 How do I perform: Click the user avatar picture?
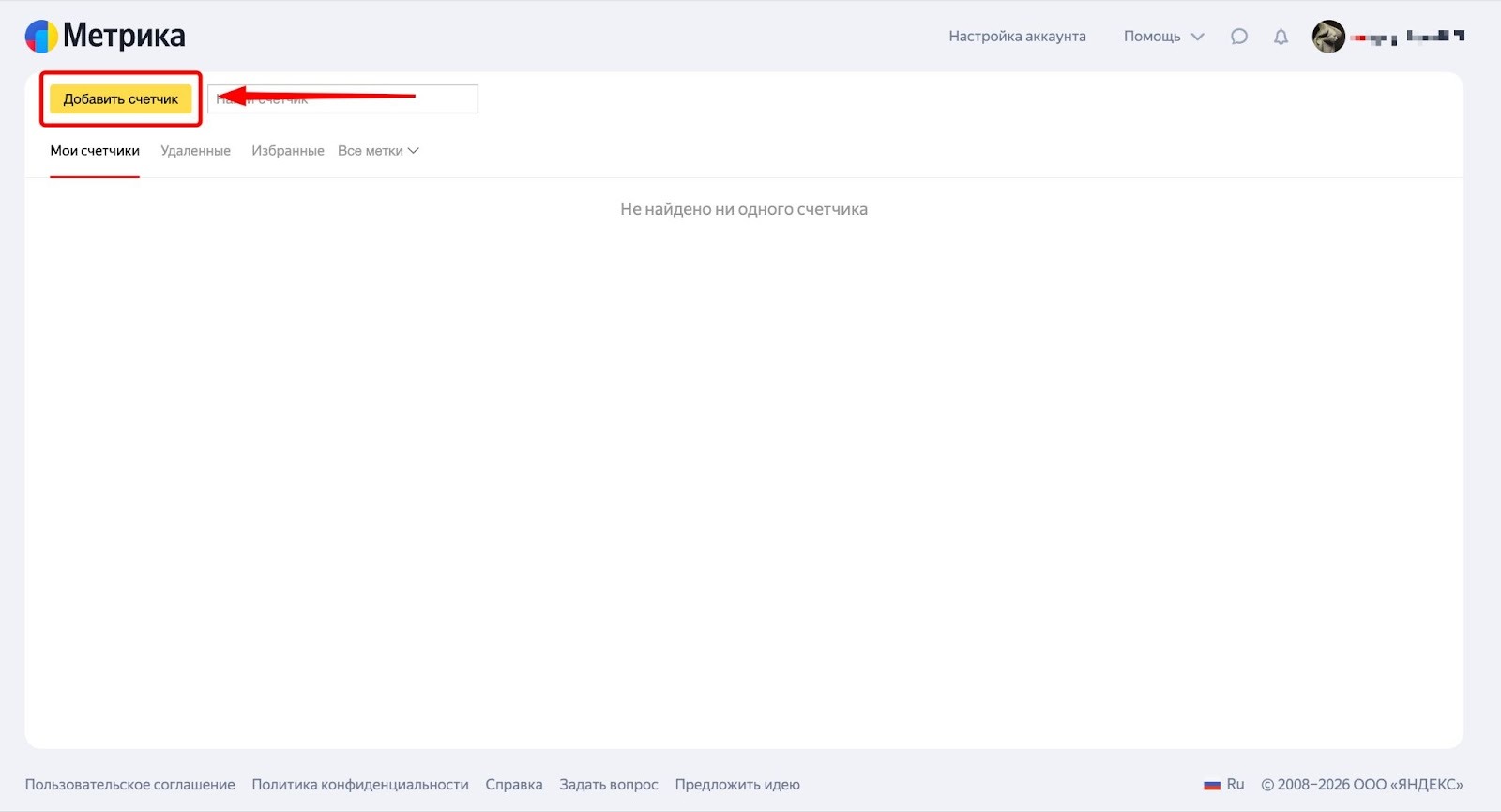[1328, 37]
